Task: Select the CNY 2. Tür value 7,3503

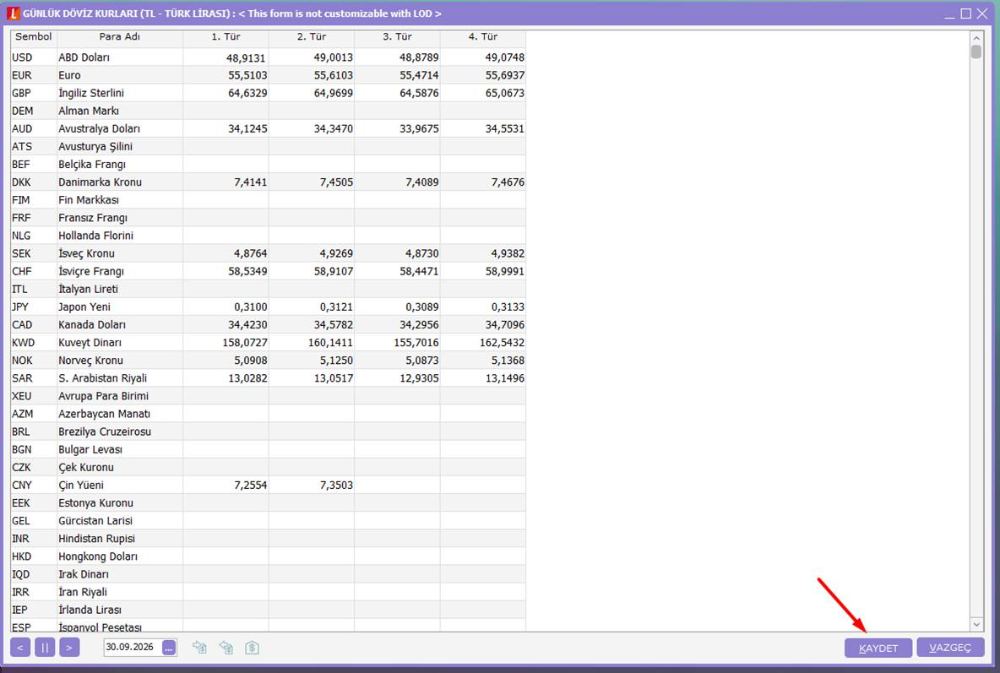Action: point(336,485)
